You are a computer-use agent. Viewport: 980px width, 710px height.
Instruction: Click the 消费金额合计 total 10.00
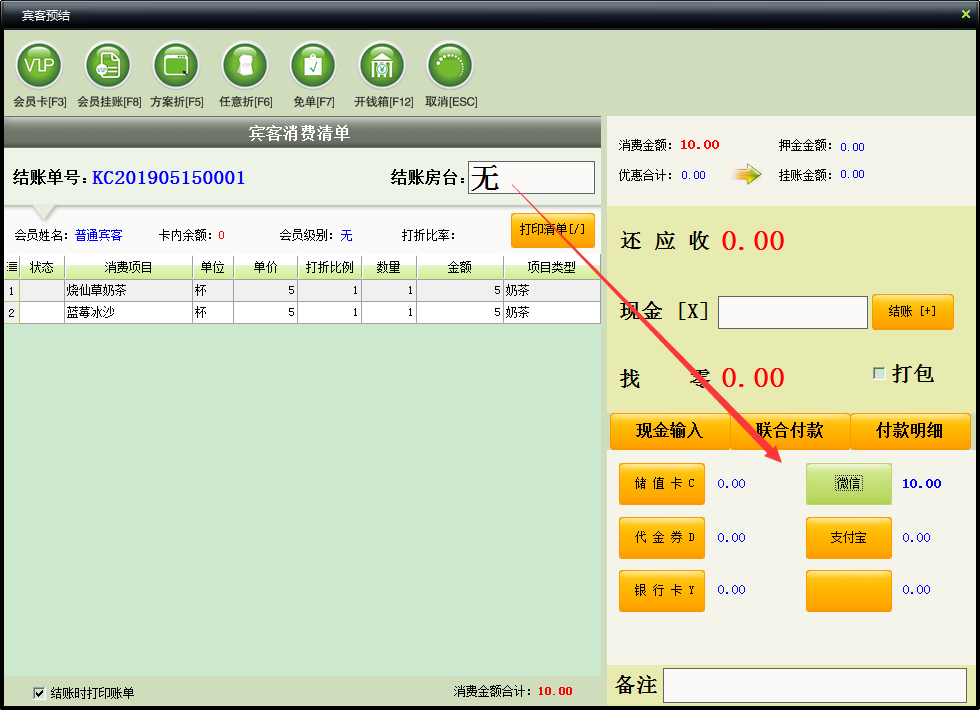click(555, 691)
